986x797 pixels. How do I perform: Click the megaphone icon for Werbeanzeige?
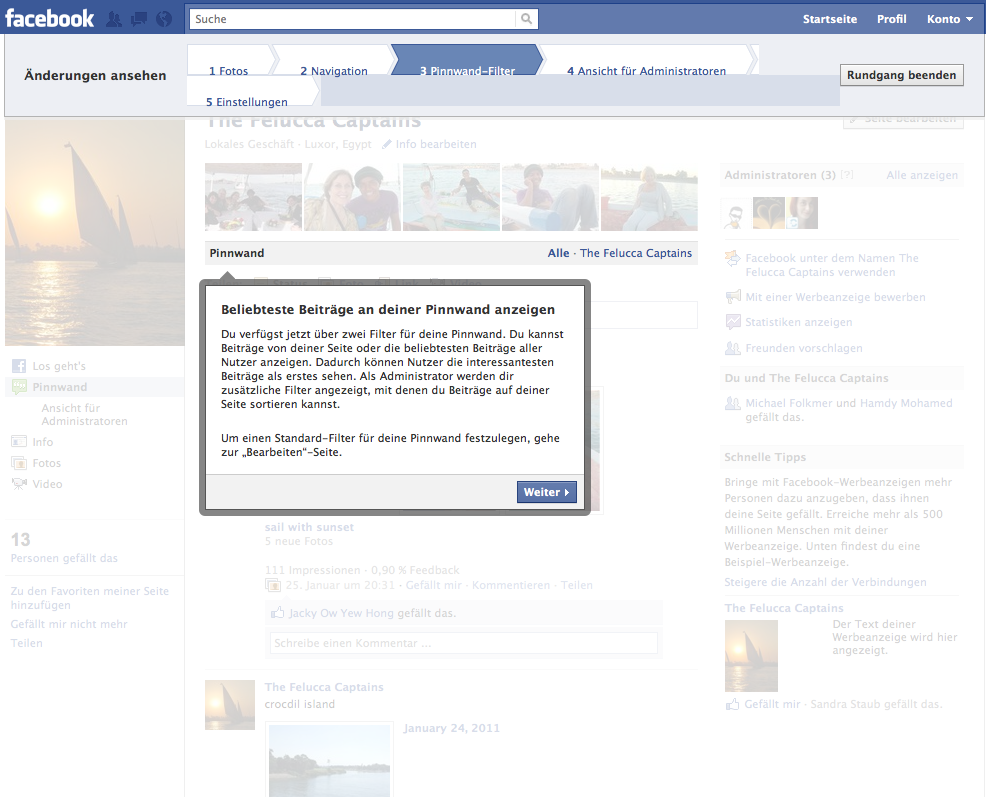click(733, 297)
